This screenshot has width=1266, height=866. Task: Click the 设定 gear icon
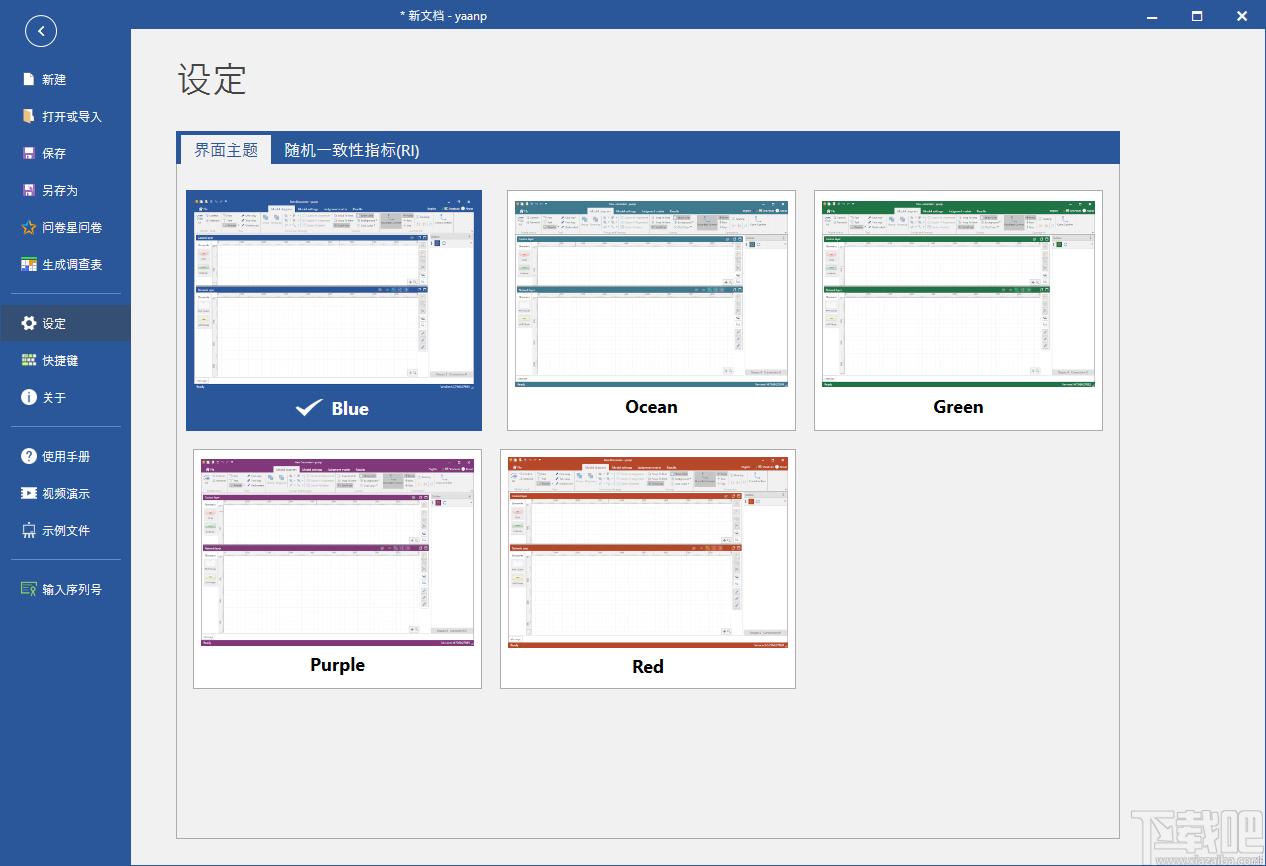(x=29, y=323)
